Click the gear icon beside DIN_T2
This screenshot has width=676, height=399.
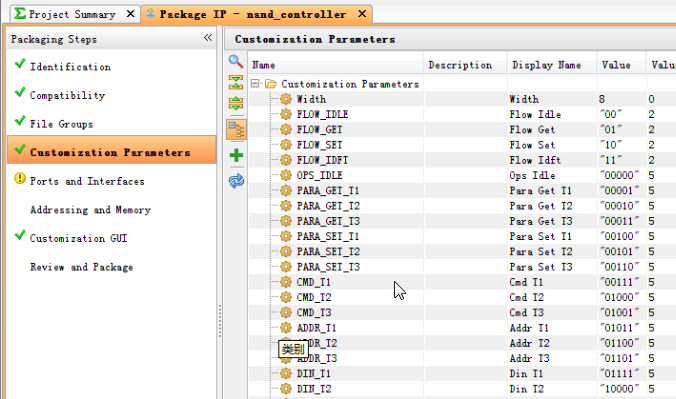click(x=286, y=389)
